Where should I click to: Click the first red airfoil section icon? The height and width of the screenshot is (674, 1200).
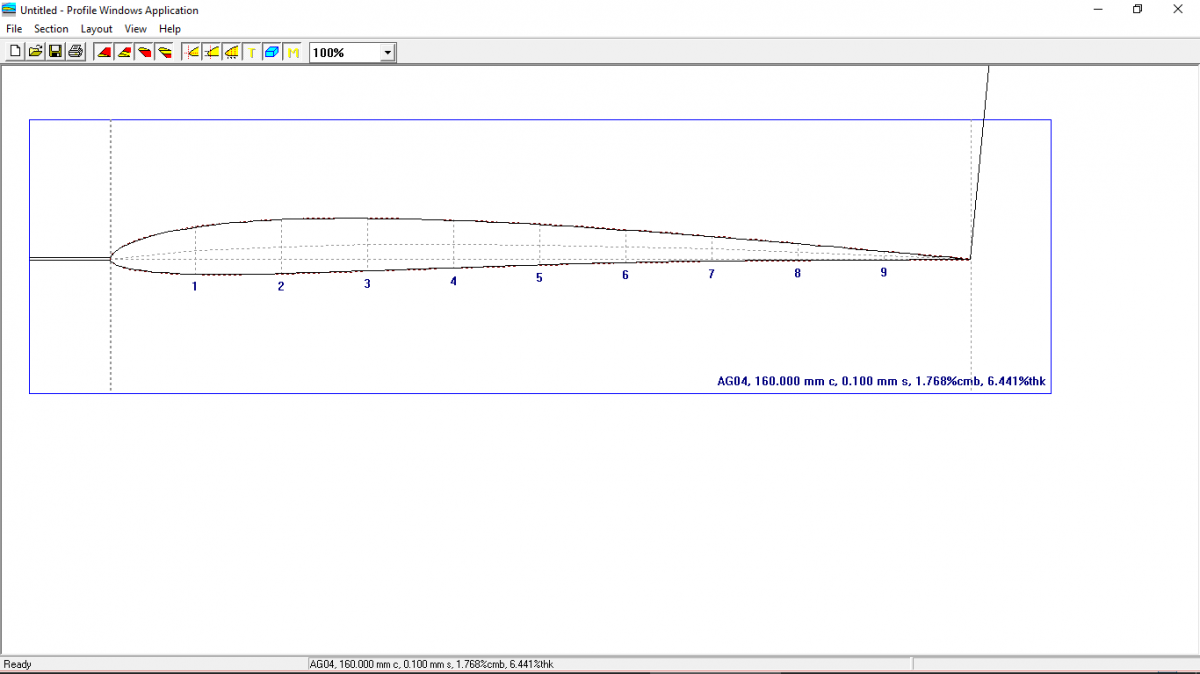104,52
